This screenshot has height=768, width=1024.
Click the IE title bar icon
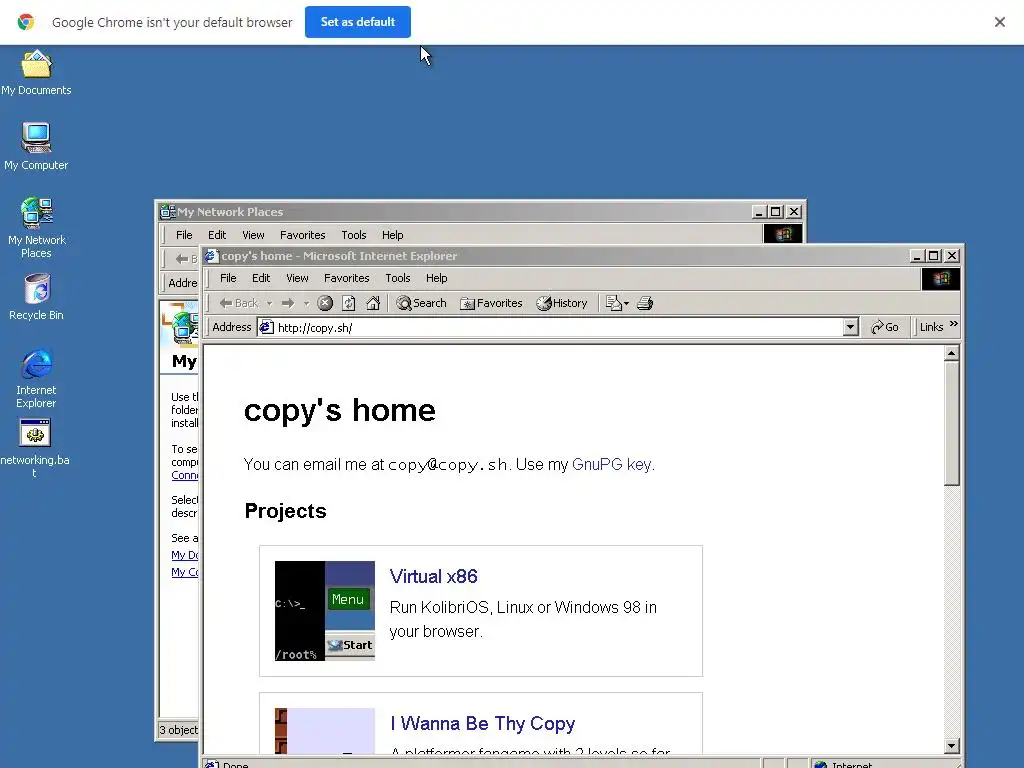(211, 255)
